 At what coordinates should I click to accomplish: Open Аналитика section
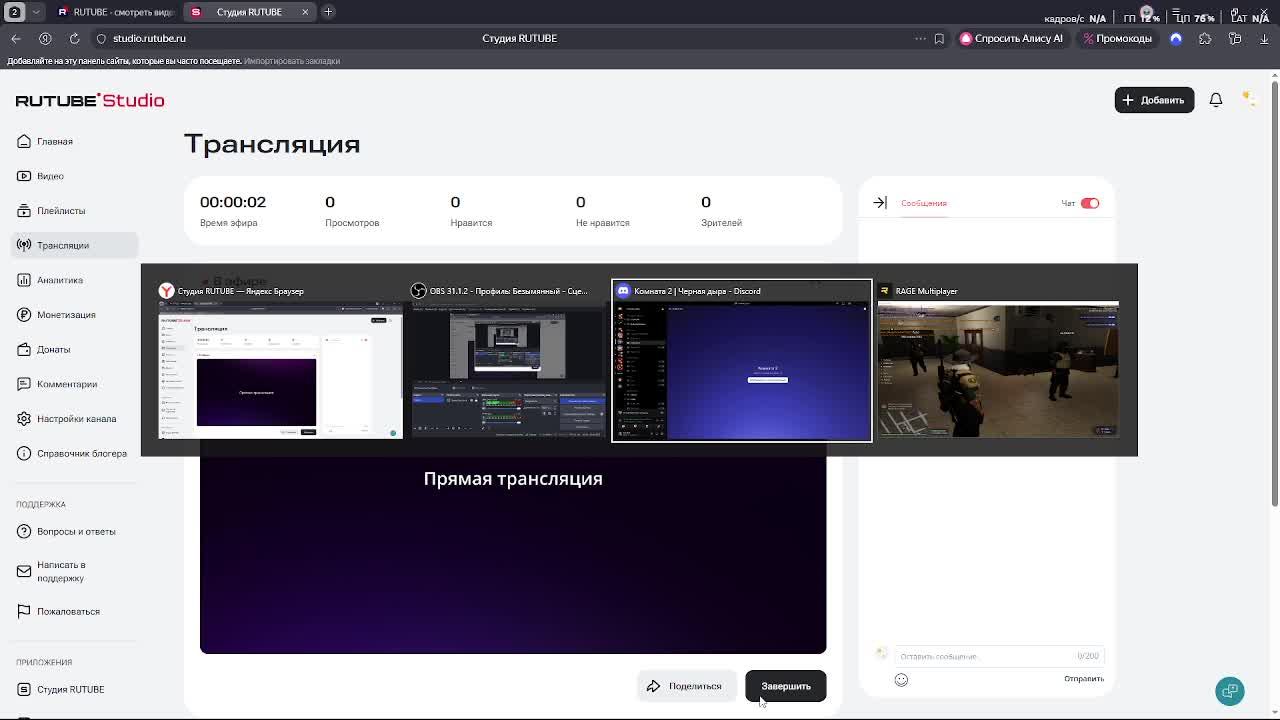(74, 280)
